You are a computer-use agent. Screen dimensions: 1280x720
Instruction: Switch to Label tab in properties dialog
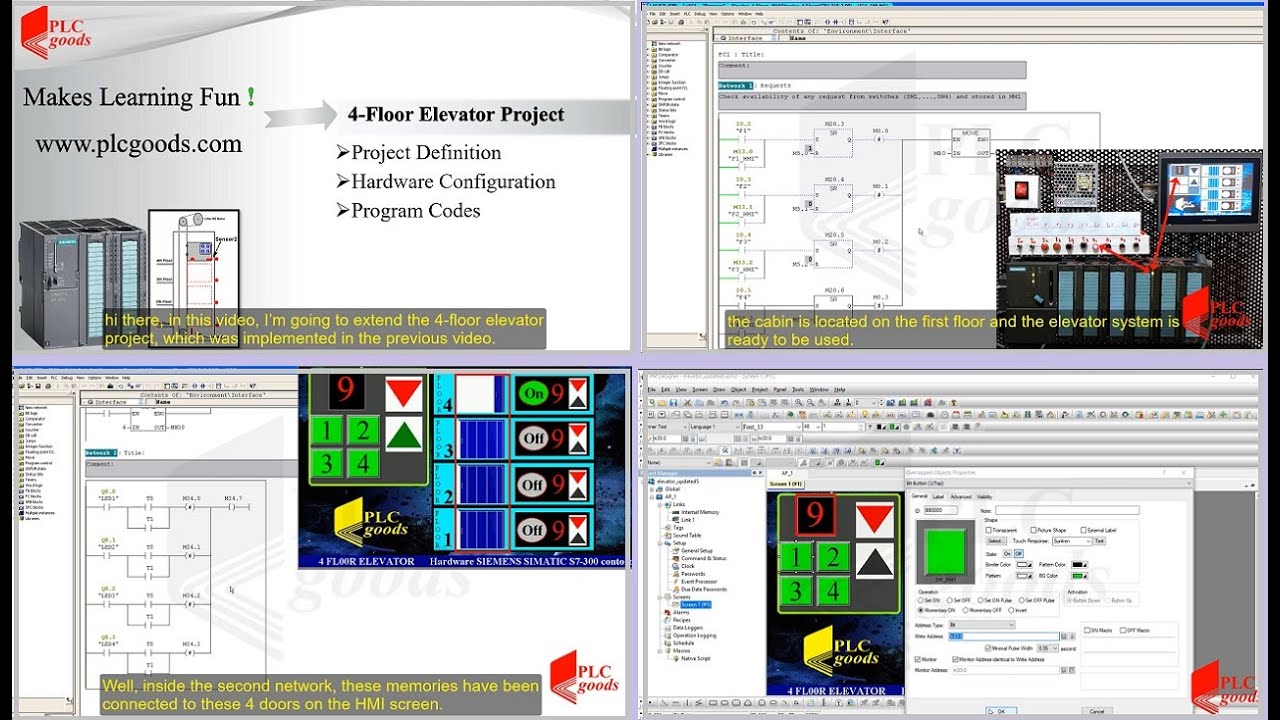[938, 496]
